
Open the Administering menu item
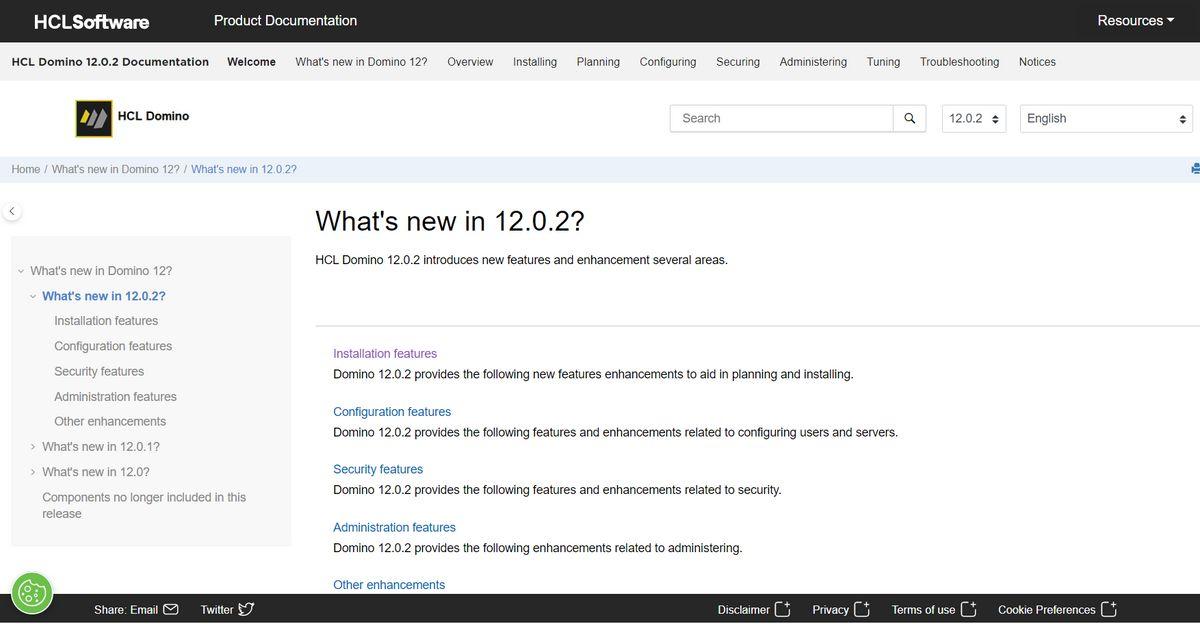pos(813,62)
